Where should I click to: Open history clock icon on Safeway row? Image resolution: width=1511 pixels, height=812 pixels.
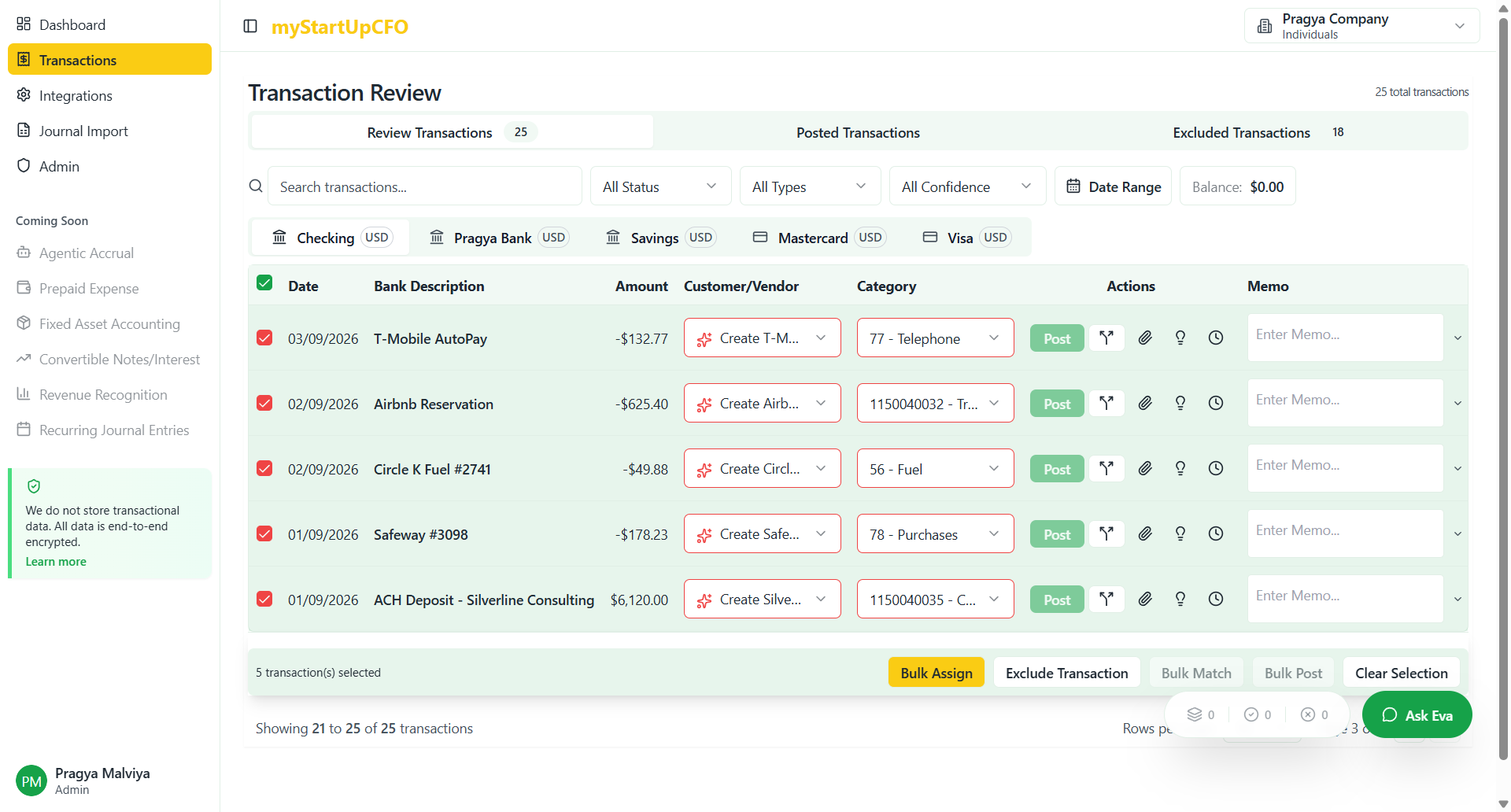[x=1216, y=534]
